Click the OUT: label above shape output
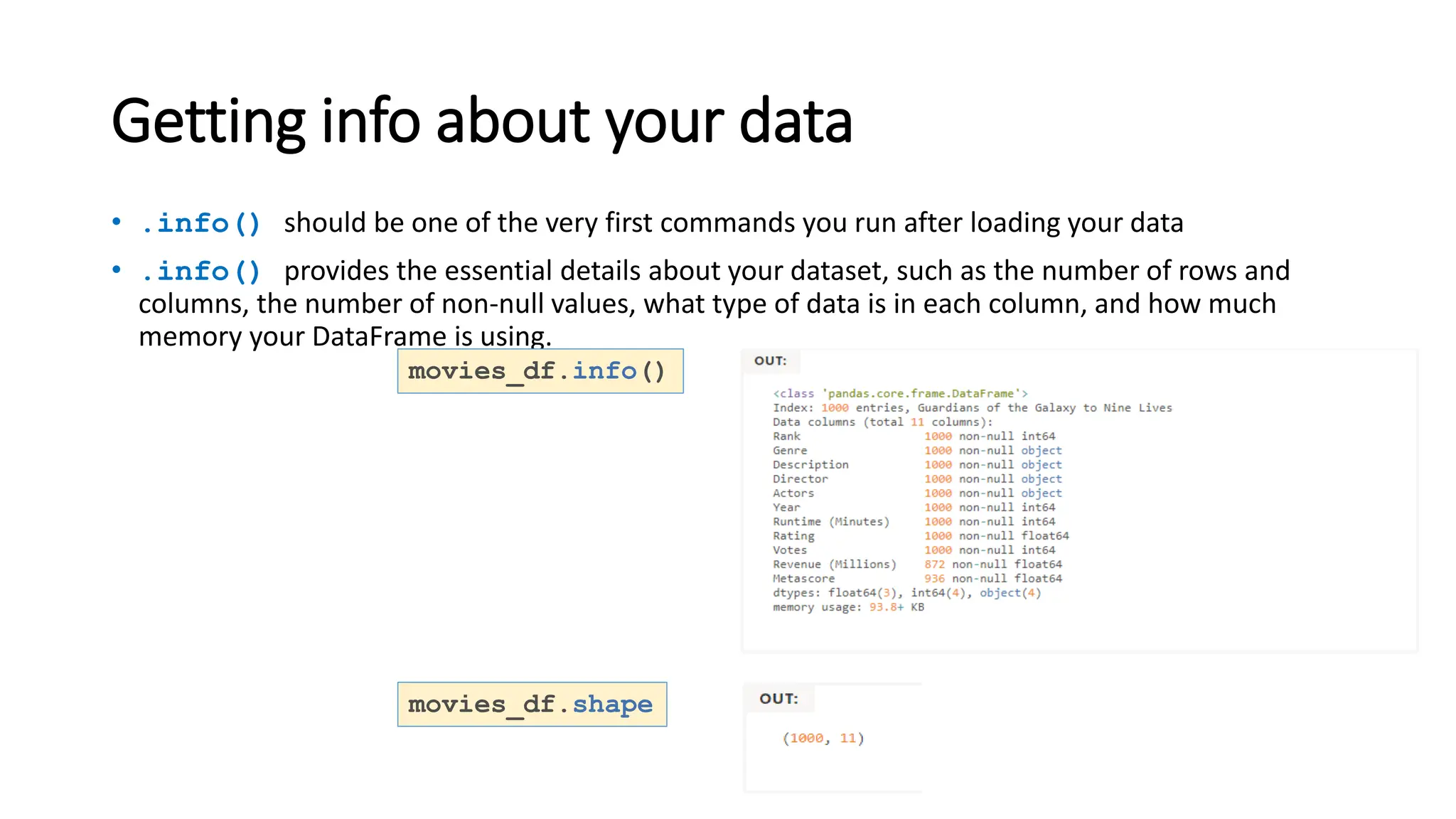The width and height of the screenshot is (1456, 819). [778, 698]
